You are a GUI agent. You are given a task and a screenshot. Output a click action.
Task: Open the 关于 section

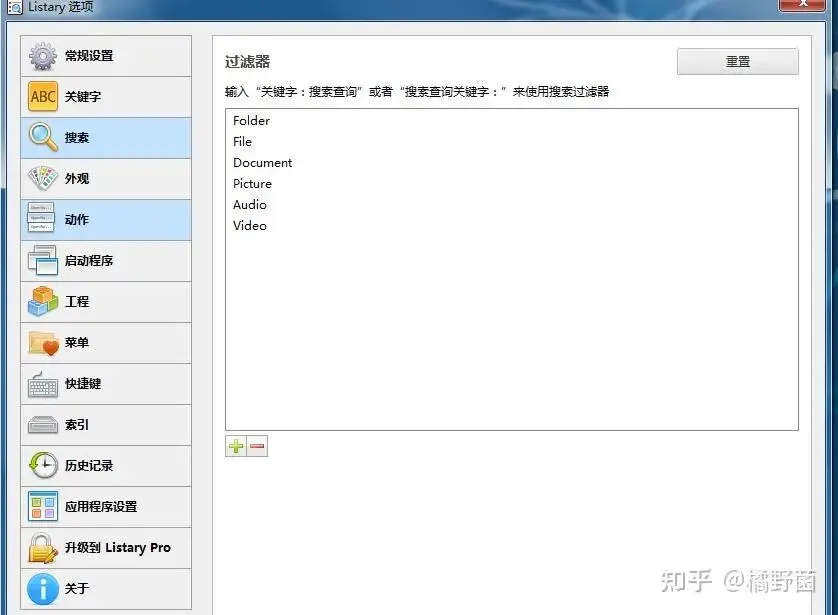pos(106,589)
